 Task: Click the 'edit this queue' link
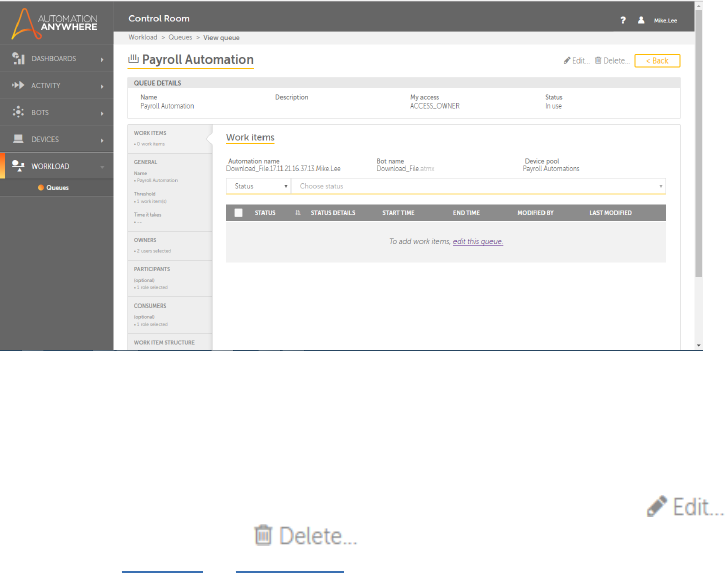click(x=478, y=241)
